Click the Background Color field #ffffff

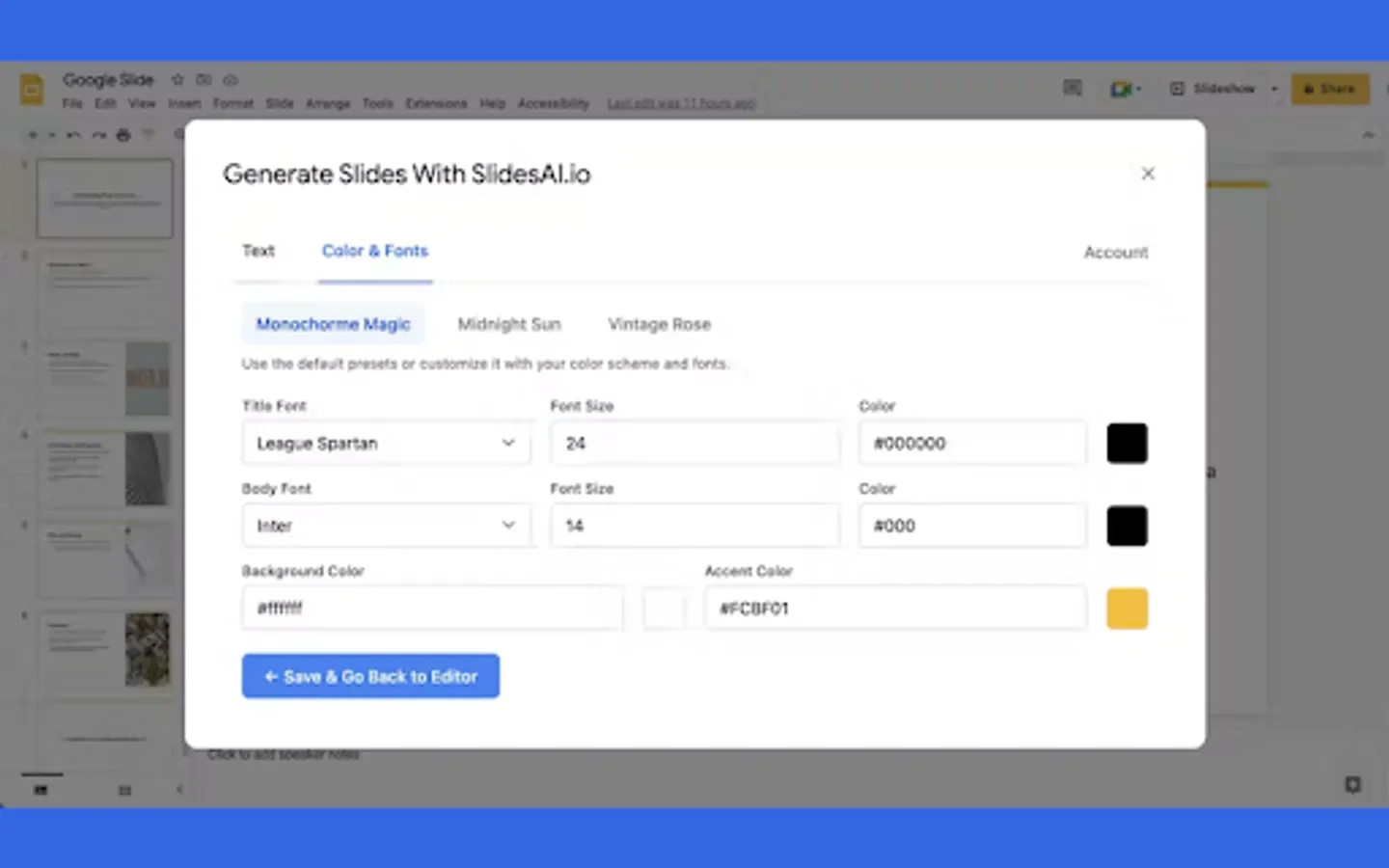432,608
